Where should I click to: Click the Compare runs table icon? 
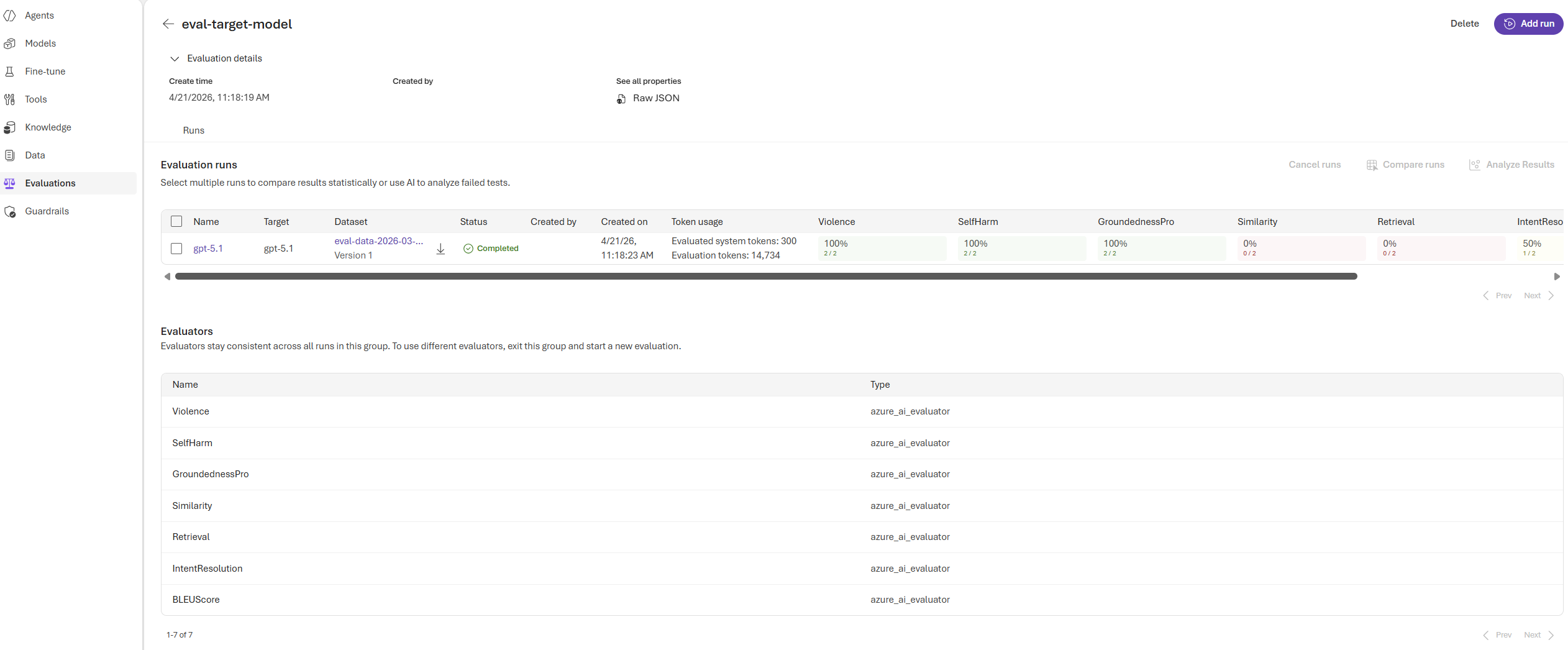click(x=1372, y=165)
